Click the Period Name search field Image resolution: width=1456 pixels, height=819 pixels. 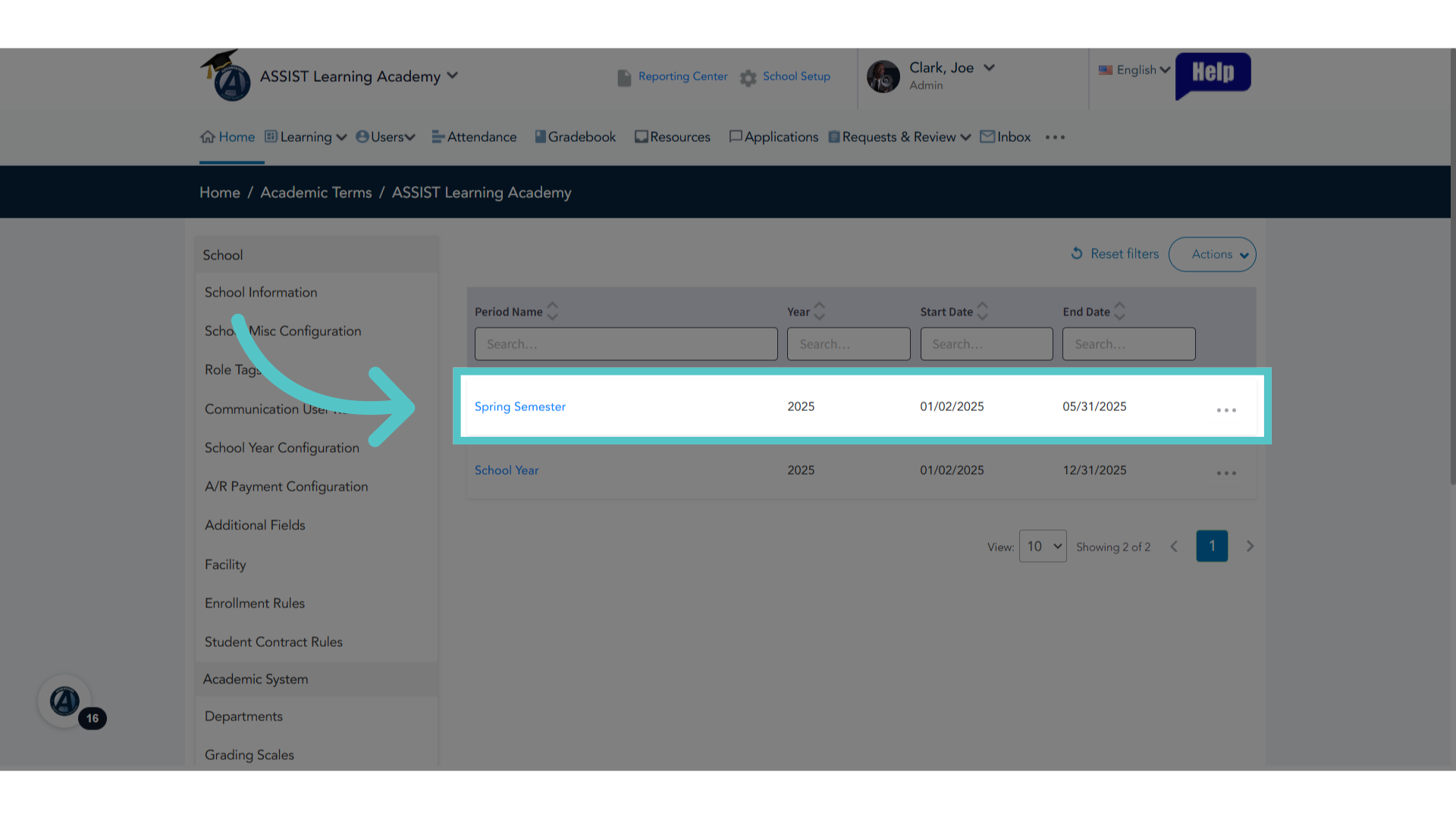point(626,344)
